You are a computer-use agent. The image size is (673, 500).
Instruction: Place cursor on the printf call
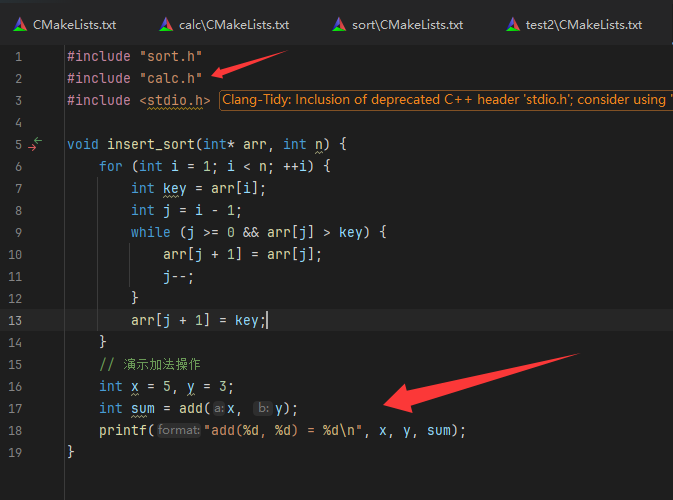click(x=122, y=431)
